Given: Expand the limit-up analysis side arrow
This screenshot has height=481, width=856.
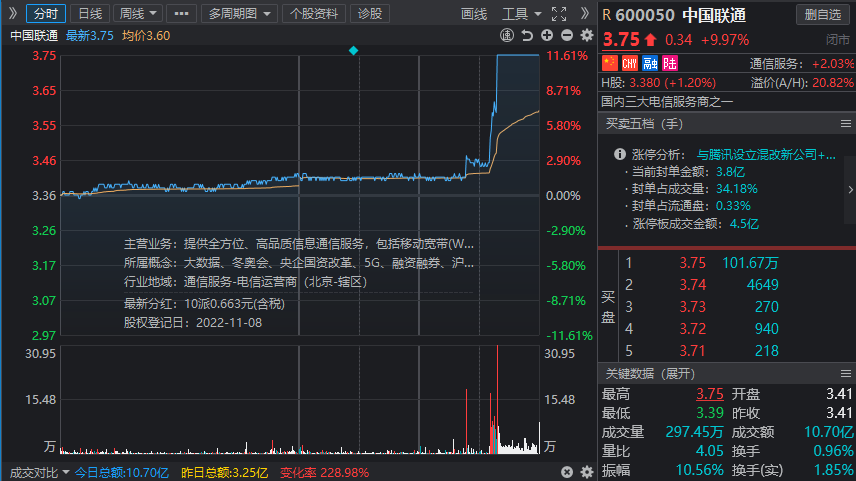Looking at the screenshot, I should point(850,189).
